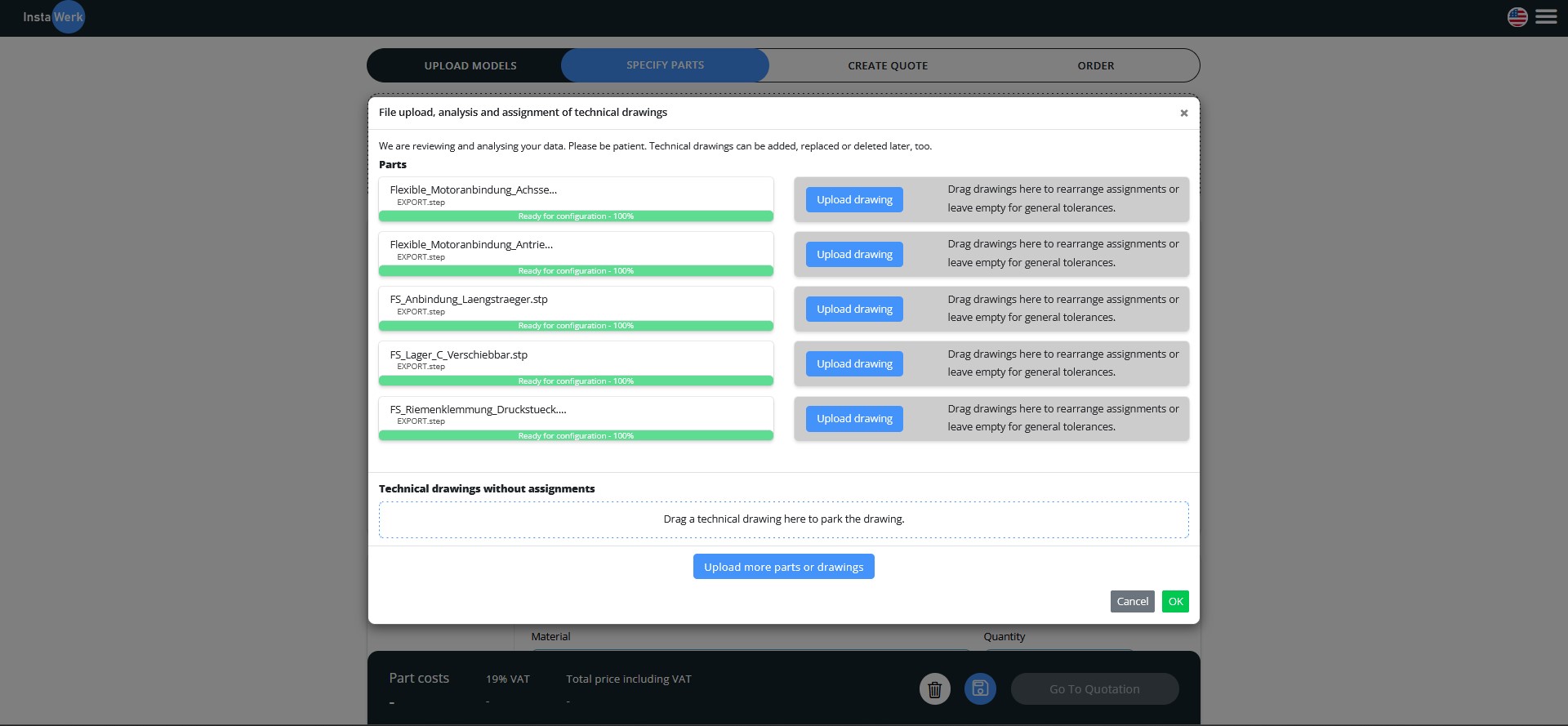Upload drawing for Flexible_Motoranbindung_Achsse part
Viewport: 1568px width, 726px height.
854,200
